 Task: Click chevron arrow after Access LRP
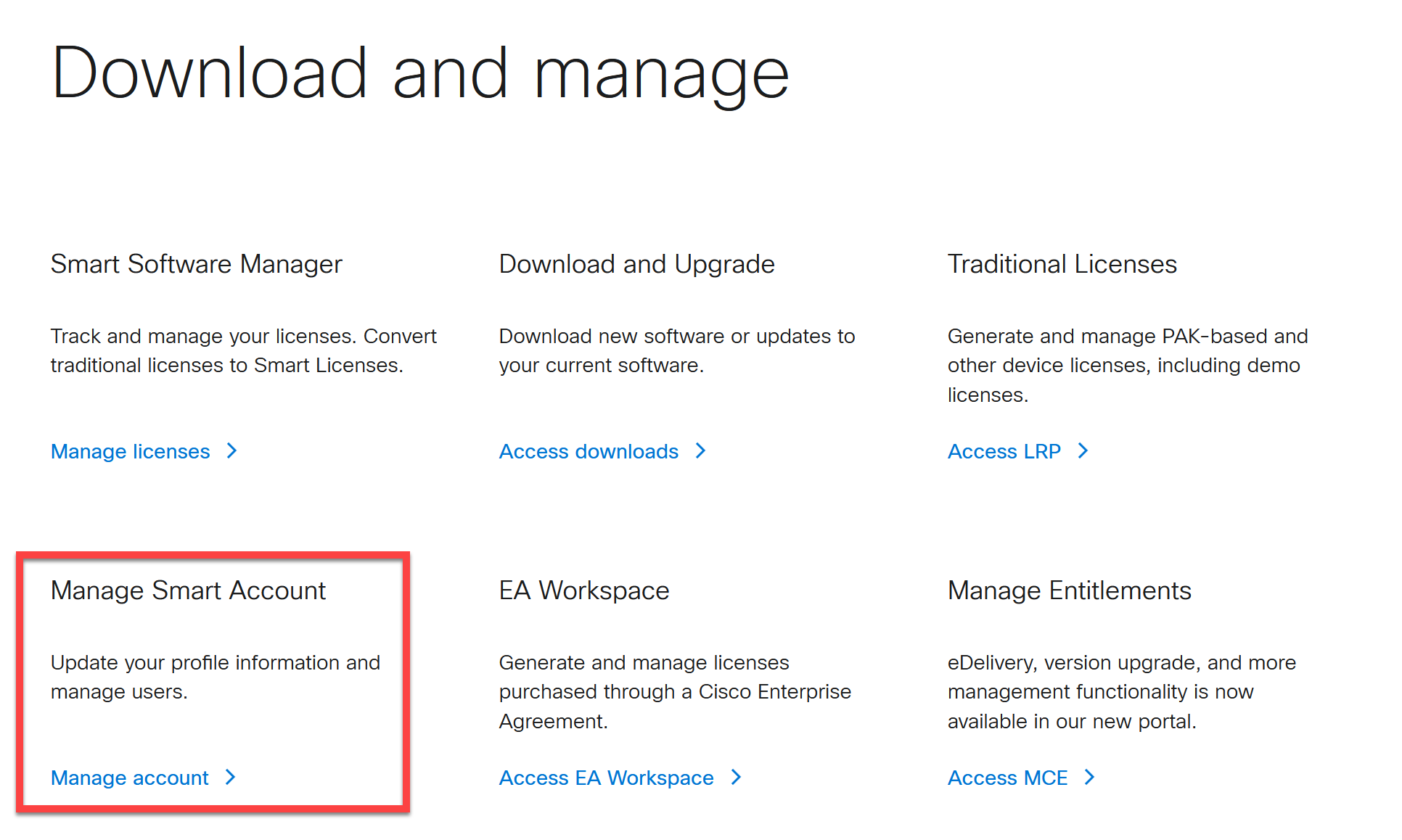pos(1083,450)
